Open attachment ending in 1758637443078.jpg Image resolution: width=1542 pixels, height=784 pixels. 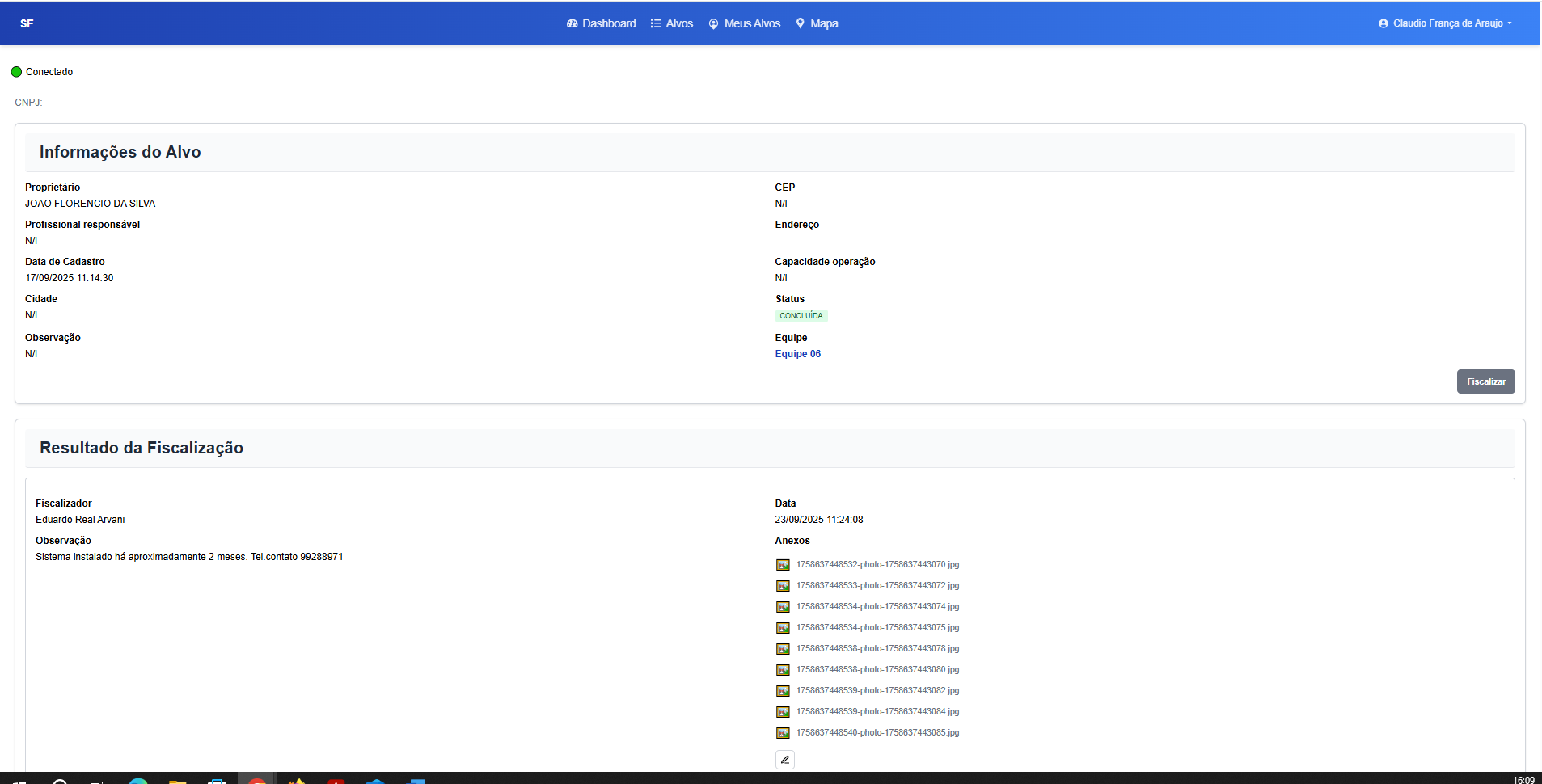click(x=877, y=649)
